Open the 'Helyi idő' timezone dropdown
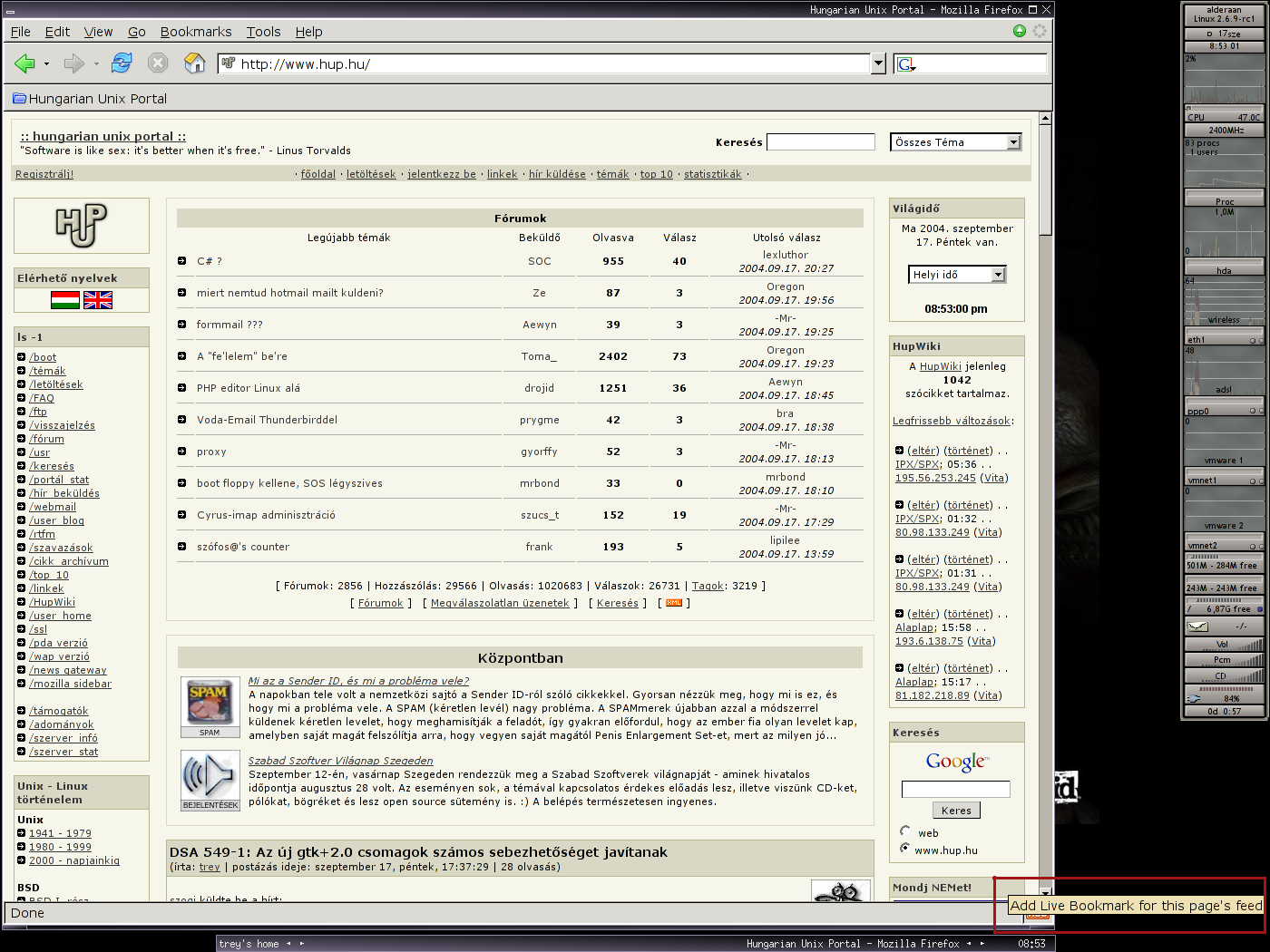The image size is (1270, 952). (999, 275)
